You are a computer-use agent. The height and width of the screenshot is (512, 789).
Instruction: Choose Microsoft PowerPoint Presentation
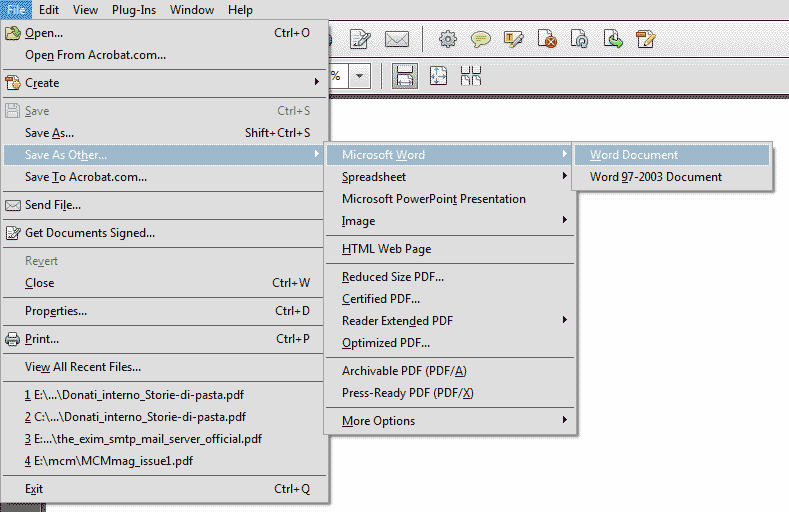(450, 199)
